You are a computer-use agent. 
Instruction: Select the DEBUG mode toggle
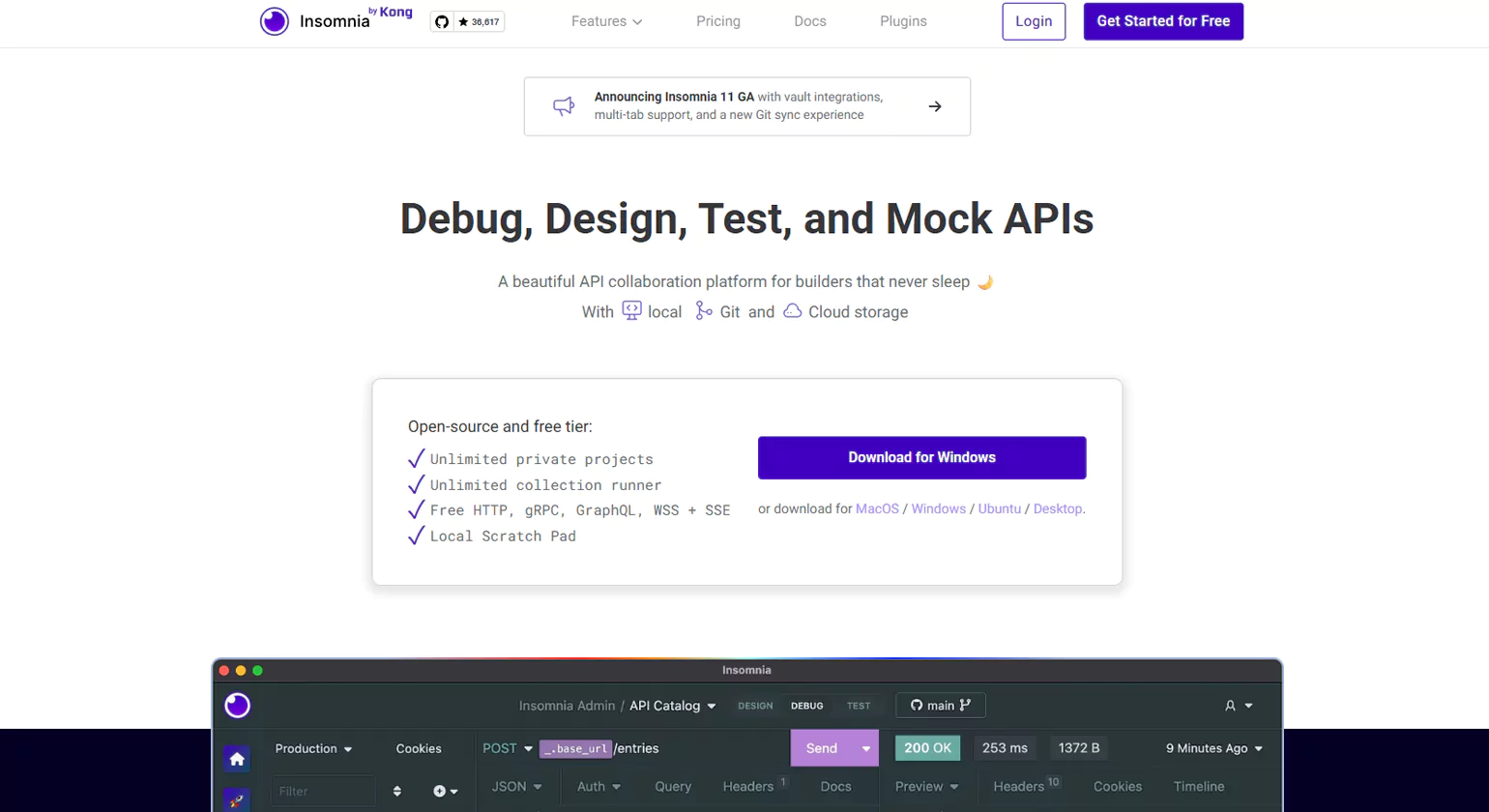tap(807, 706)
